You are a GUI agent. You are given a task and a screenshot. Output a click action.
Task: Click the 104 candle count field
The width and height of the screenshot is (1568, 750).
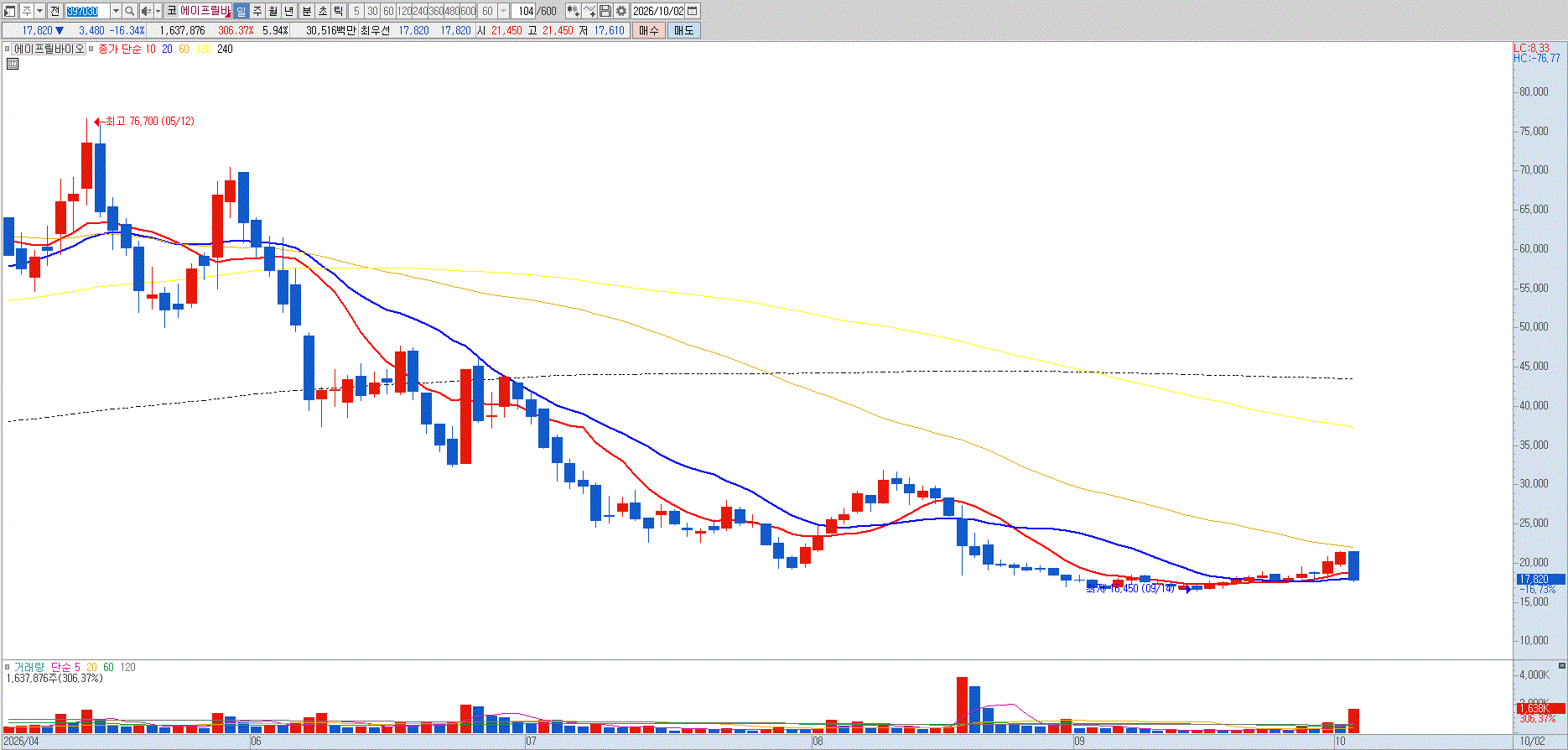tap(524, 11)
